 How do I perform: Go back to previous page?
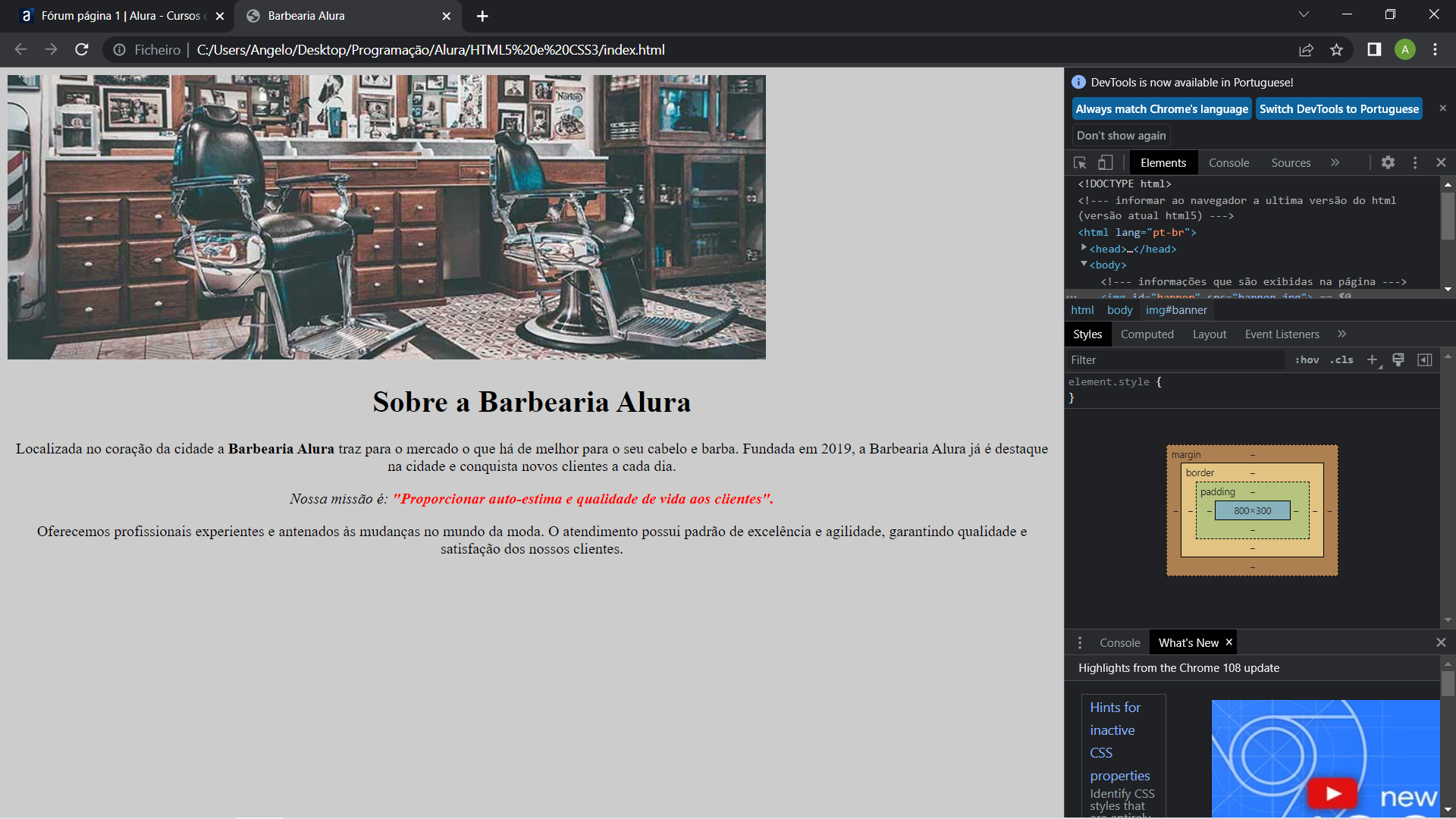point(20,49)
